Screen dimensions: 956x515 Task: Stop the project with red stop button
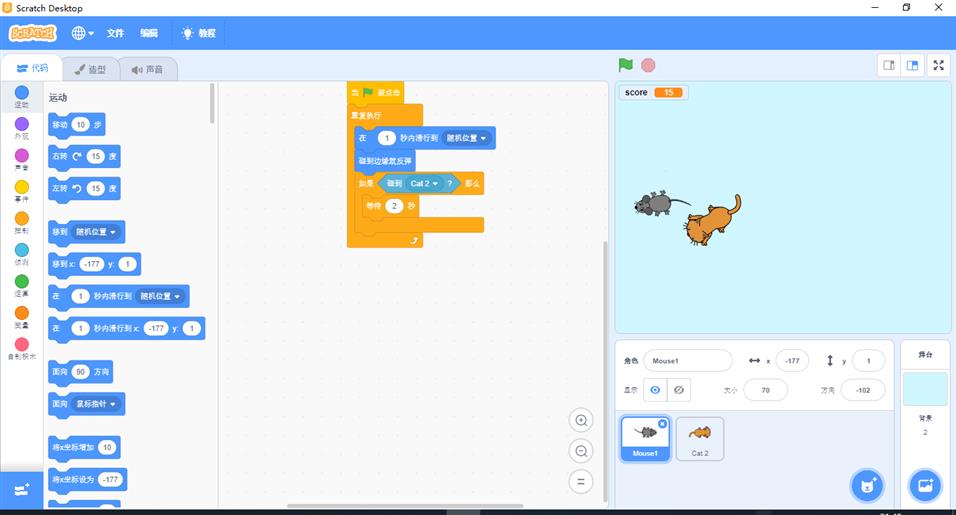click(x=648, y=65)
